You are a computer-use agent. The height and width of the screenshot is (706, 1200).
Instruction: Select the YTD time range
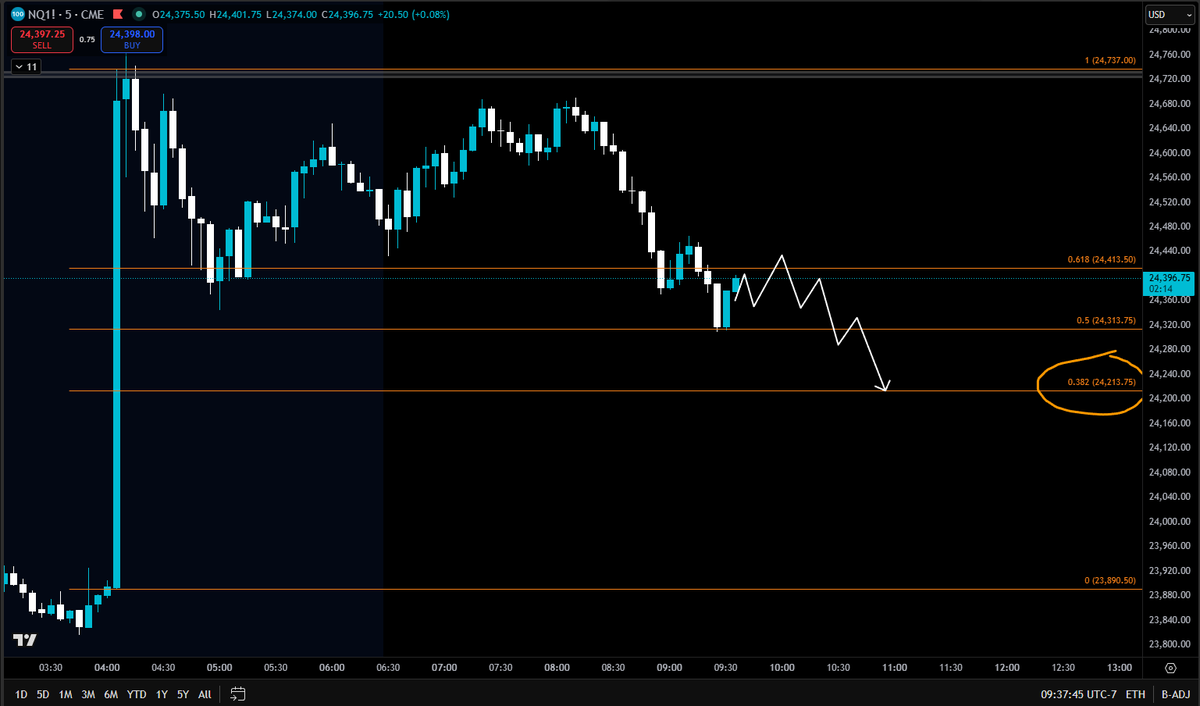pos(137,693)
